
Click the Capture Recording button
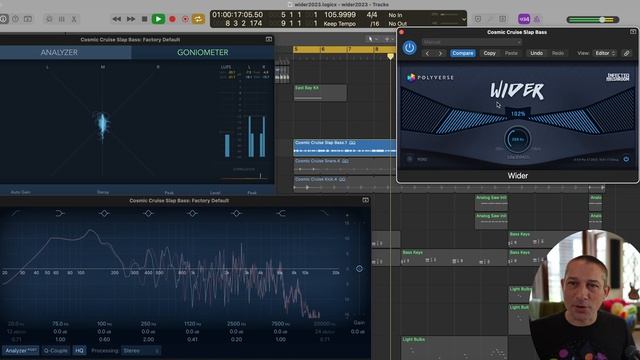tap(185, 19)
